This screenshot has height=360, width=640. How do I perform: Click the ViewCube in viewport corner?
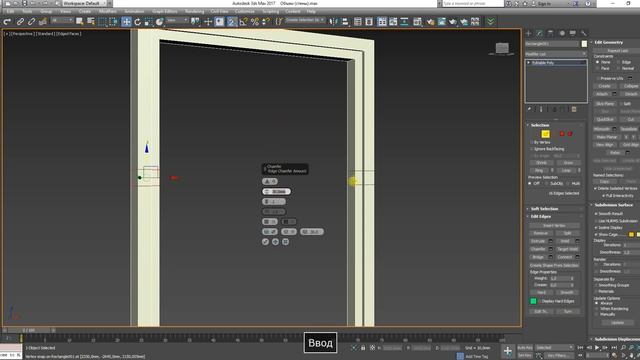click(x=502, y=49)
